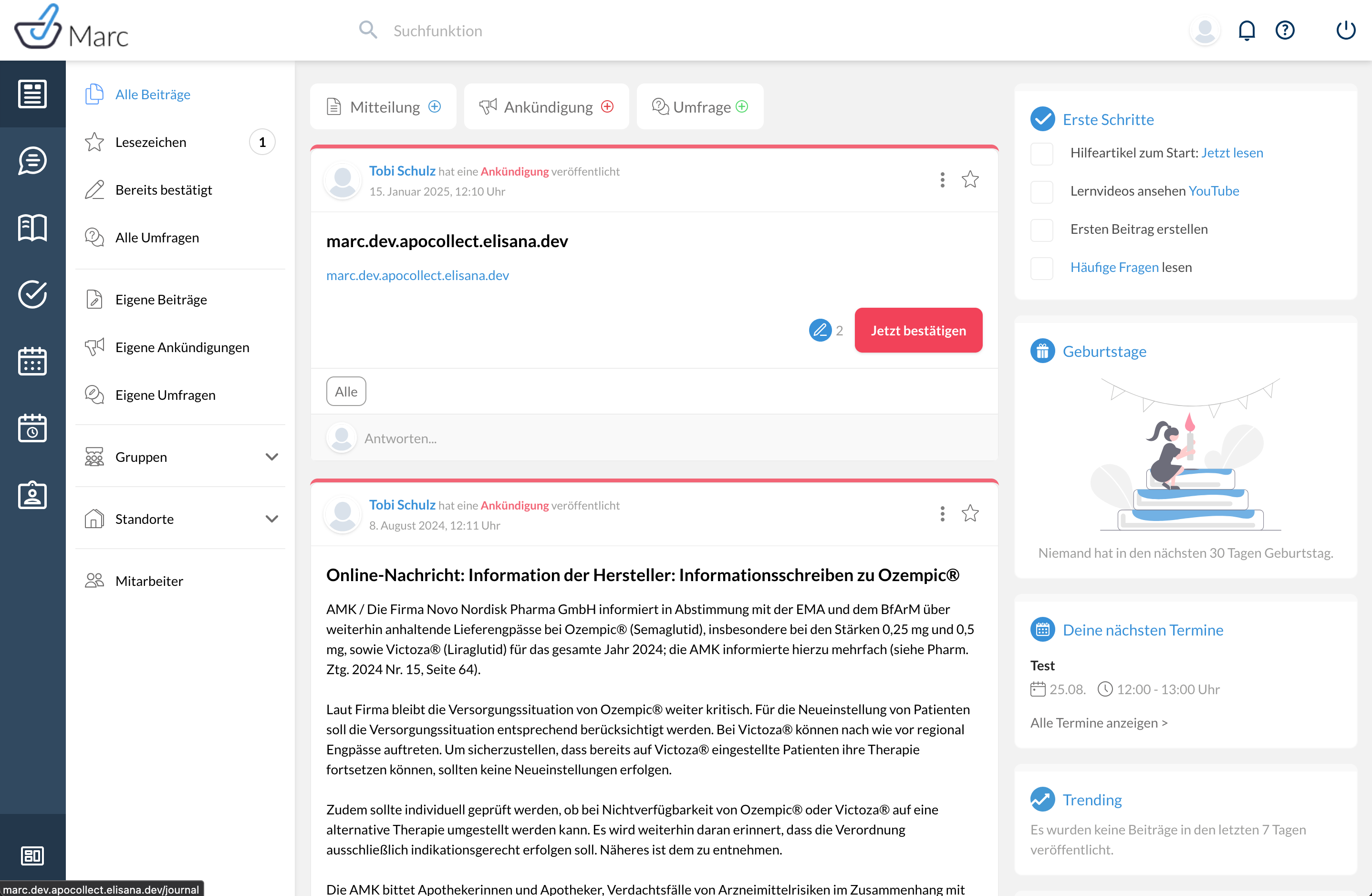Check the Hilfeartikel zum Start checkbox
This screenshot has height=896, width=1372.
(1042, 153)
